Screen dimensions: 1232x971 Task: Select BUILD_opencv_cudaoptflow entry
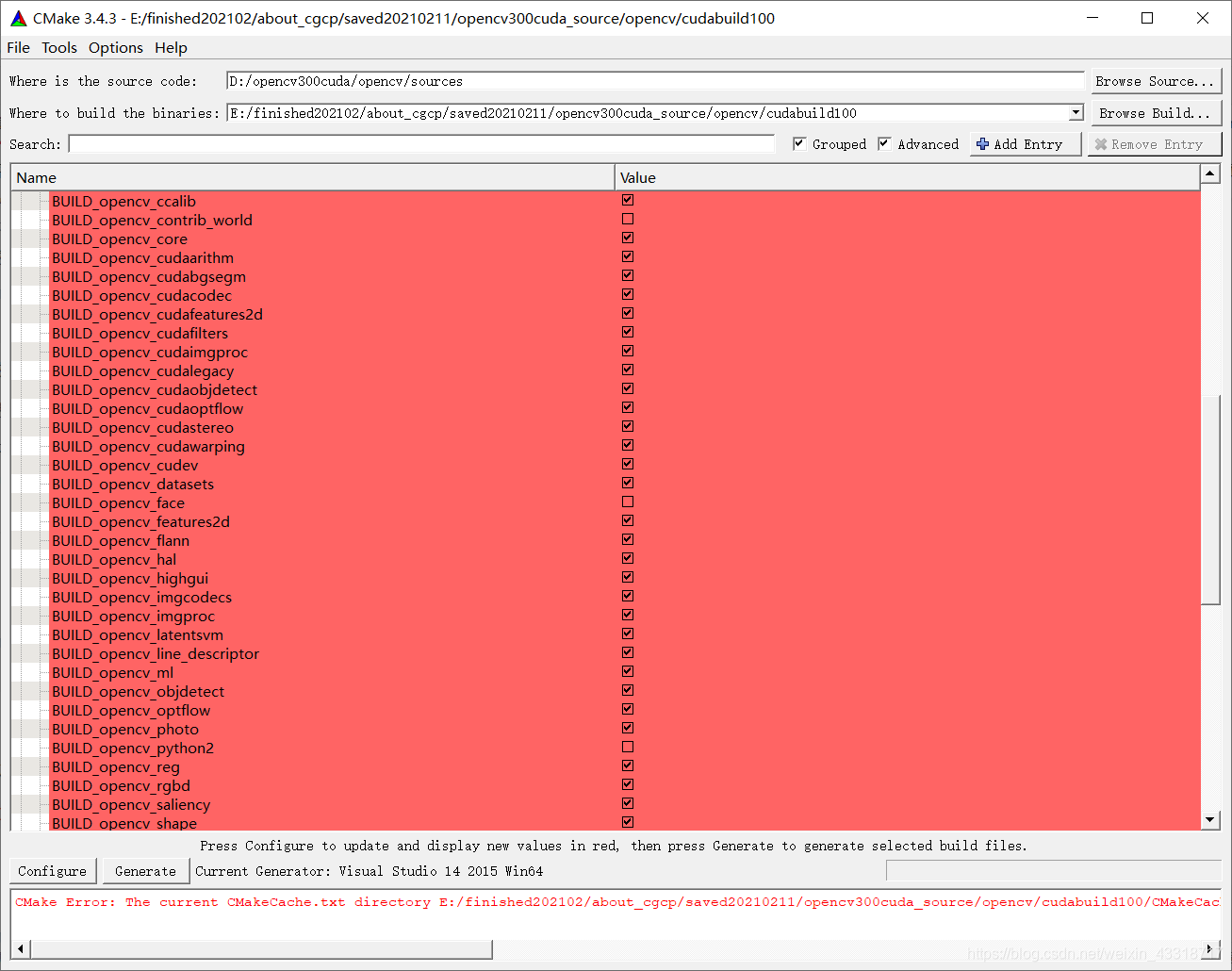pyautogui.click(x=147, y=409)
